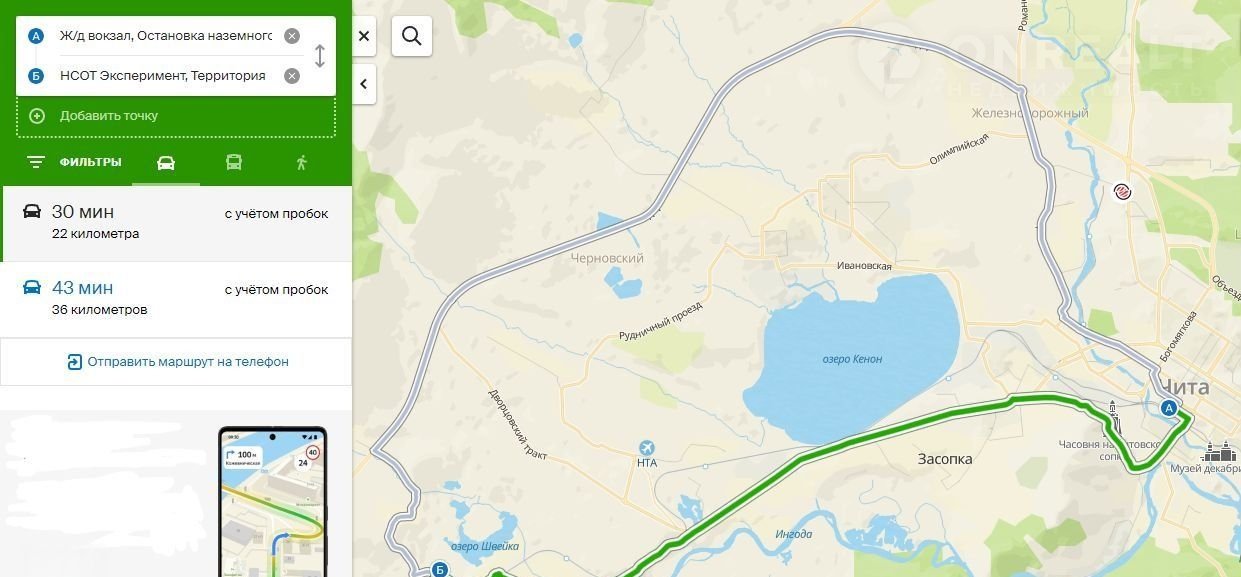
Task: Clear the starting point Ж/д вокзал field
Action: click(x=292, y=36)
